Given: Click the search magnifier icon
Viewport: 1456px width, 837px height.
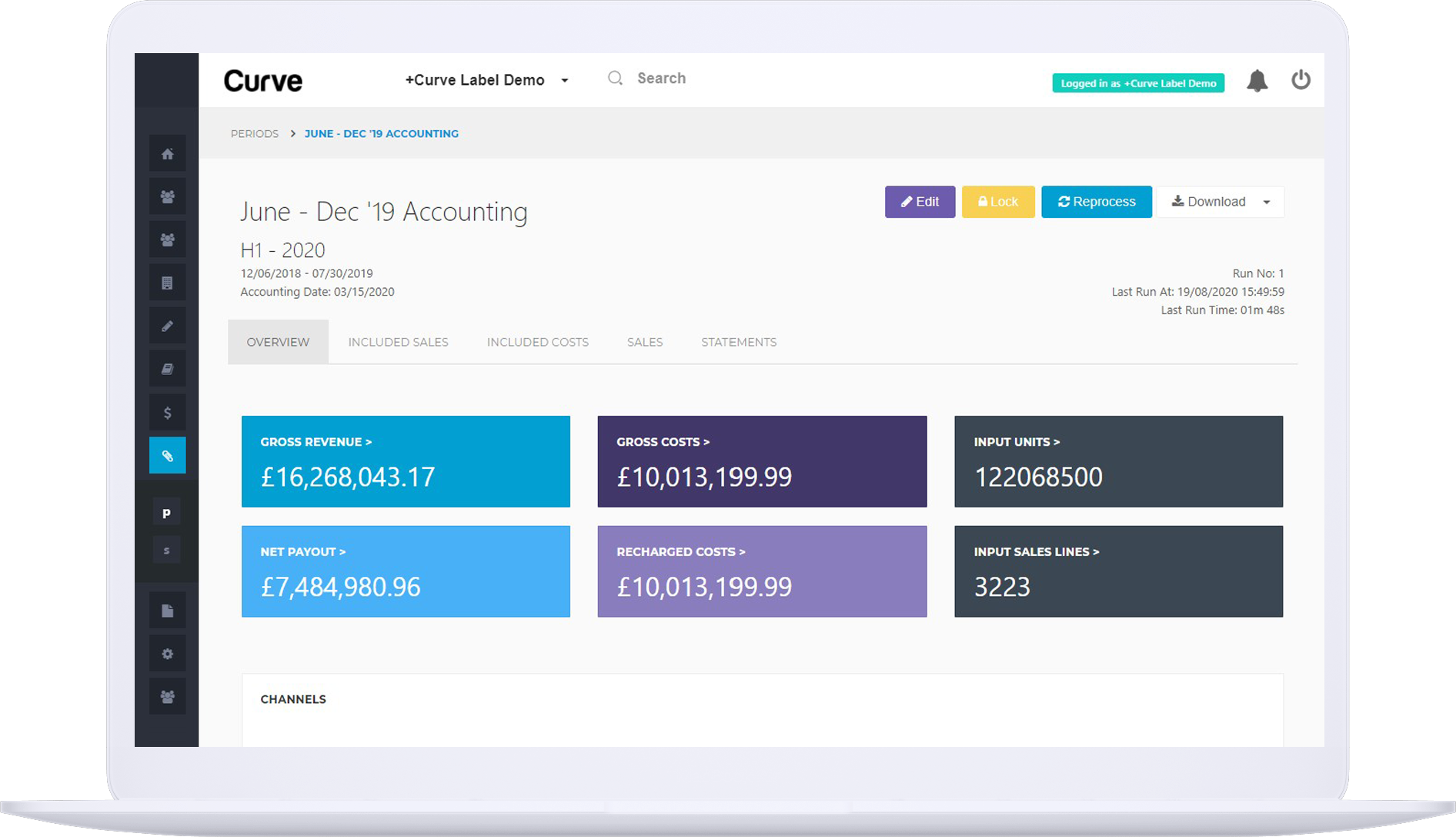Looking at the screenshot, I should pyautogui.click(x=615, y=79).
